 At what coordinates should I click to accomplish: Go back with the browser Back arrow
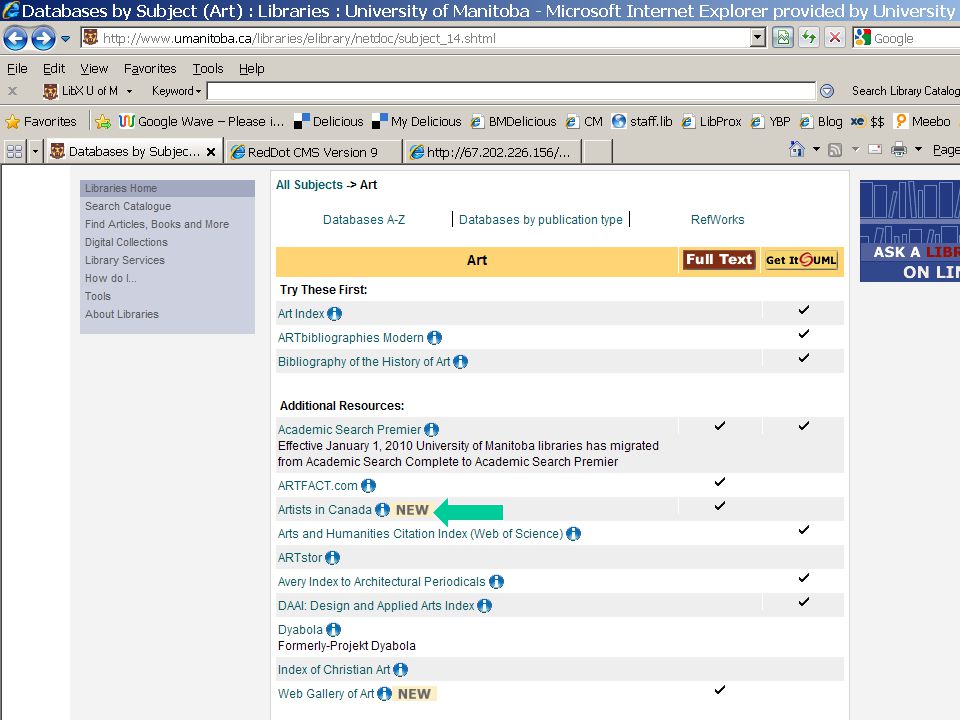pos(15,38)
